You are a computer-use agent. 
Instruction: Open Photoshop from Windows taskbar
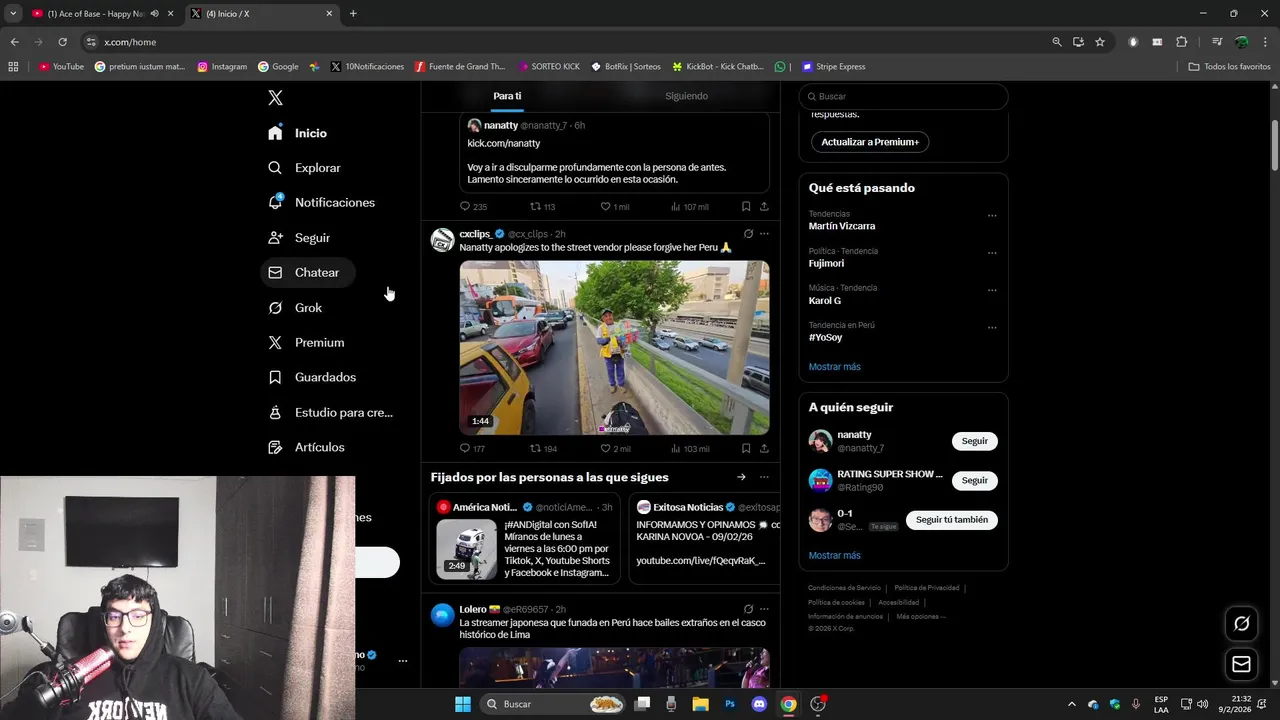(730, 704)
